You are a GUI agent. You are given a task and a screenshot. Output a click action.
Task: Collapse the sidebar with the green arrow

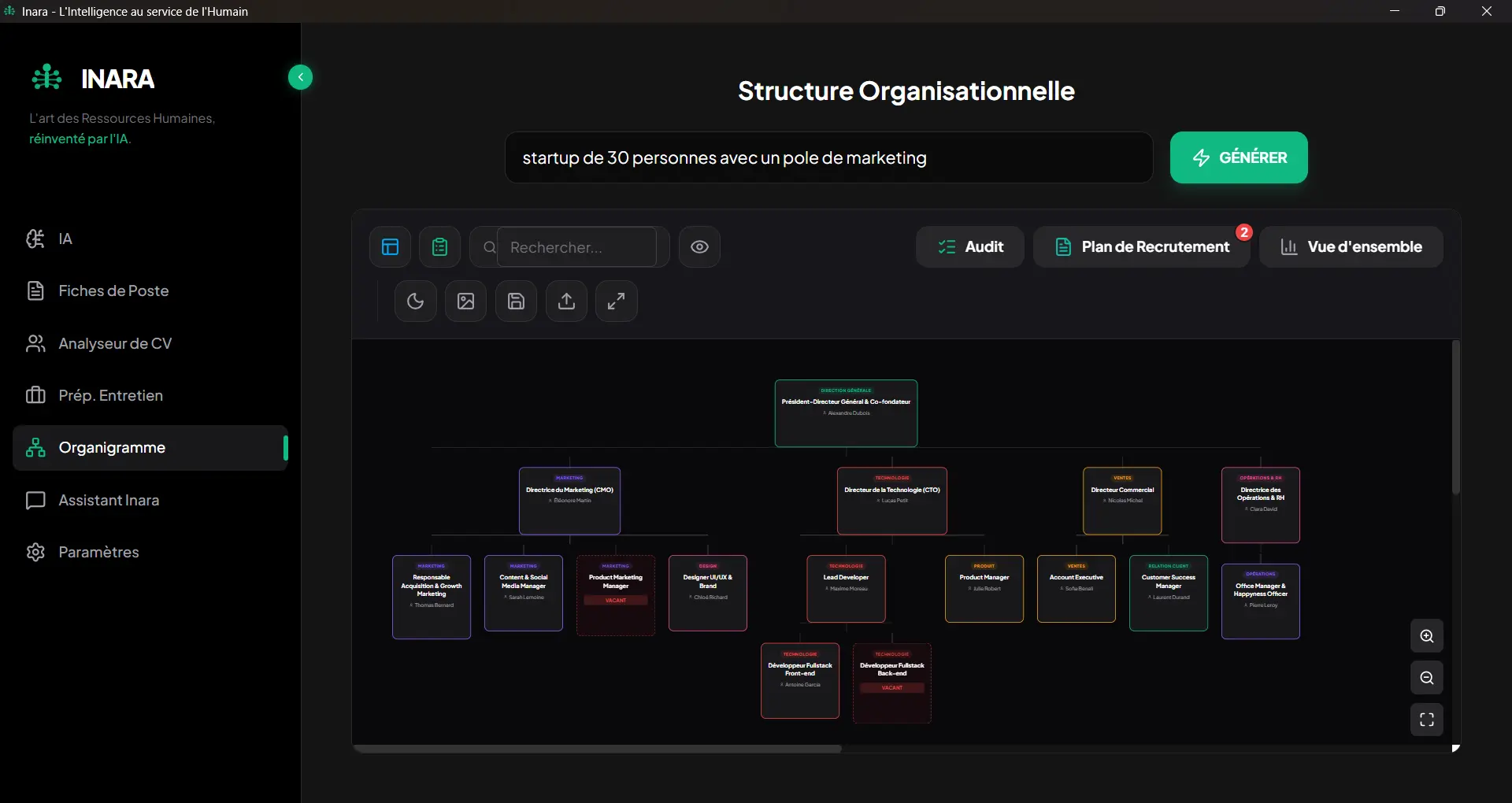click(x=300, y=77)
